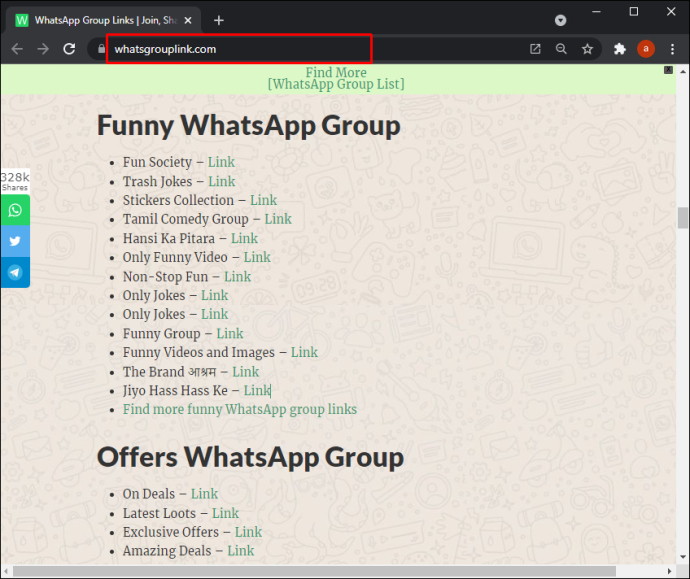Click the vertical scrollbar thumb

click(x=683, y=218)
